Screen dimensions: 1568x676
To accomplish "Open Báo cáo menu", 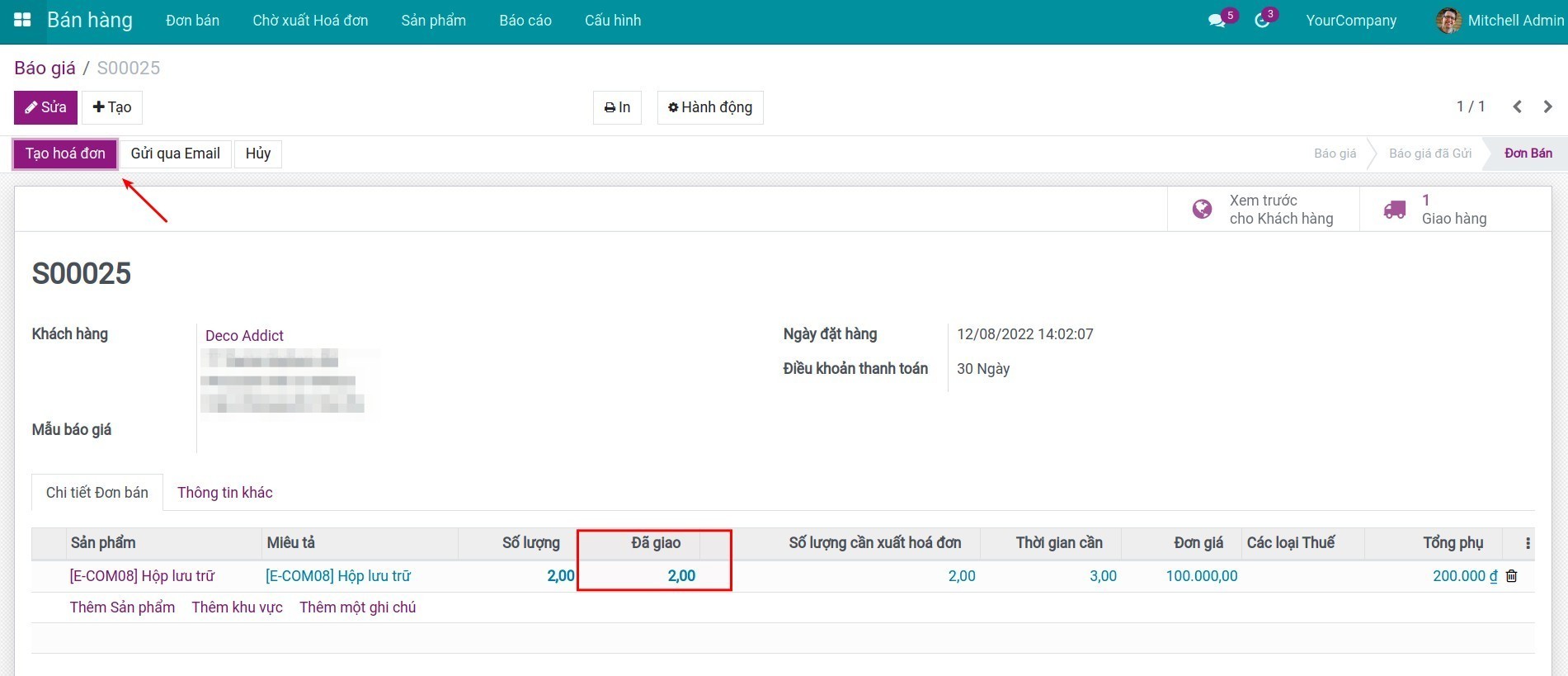I will 525,21.
